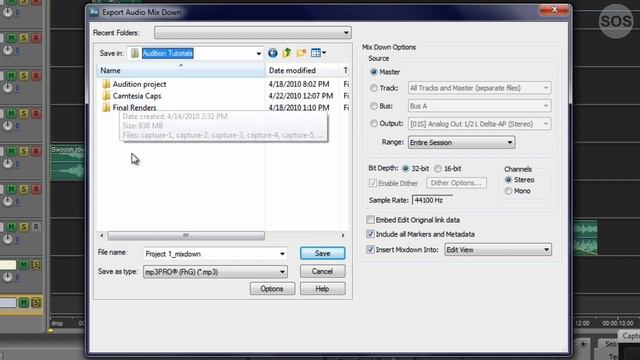Open the Range Entire Session dropdown
This screenshot has height=360, width=640.
(x=461, y=142)
